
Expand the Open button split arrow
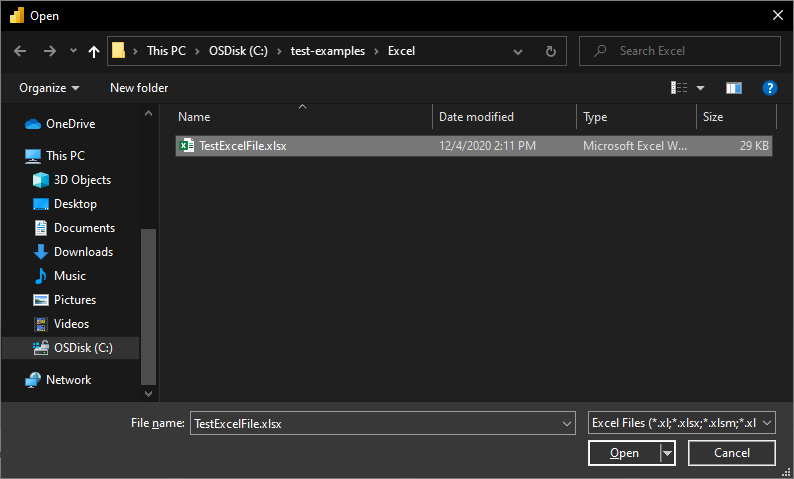click(x=667, y=453)
